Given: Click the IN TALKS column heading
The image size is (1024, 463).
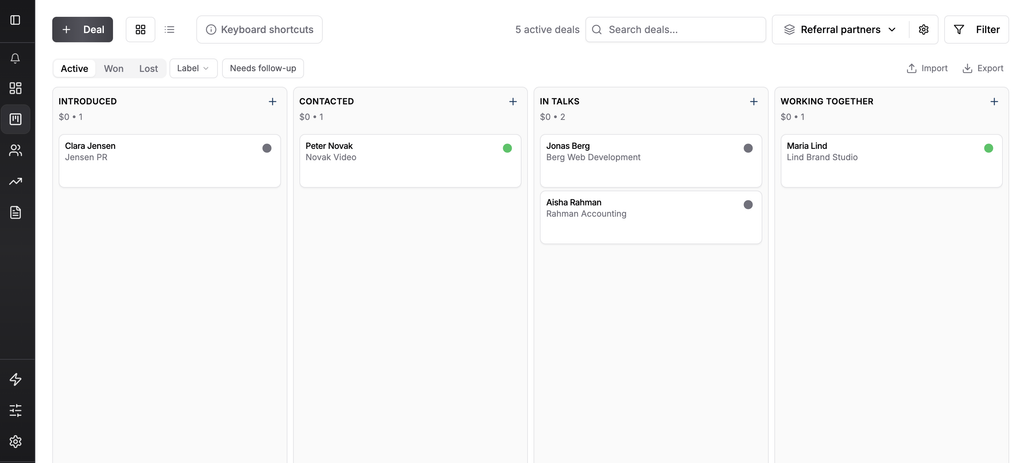Looking at the screenshot, I should [x=560, y=101].
